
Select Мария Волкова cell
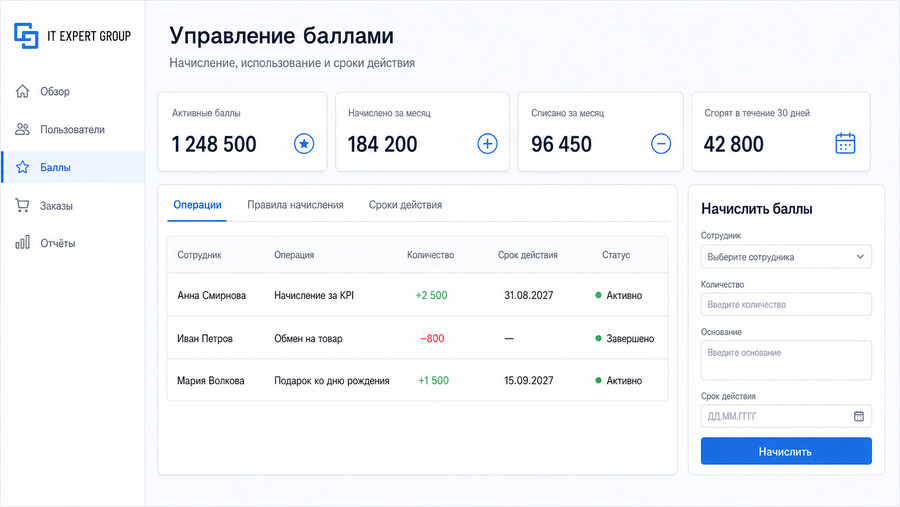pos(211,380)
